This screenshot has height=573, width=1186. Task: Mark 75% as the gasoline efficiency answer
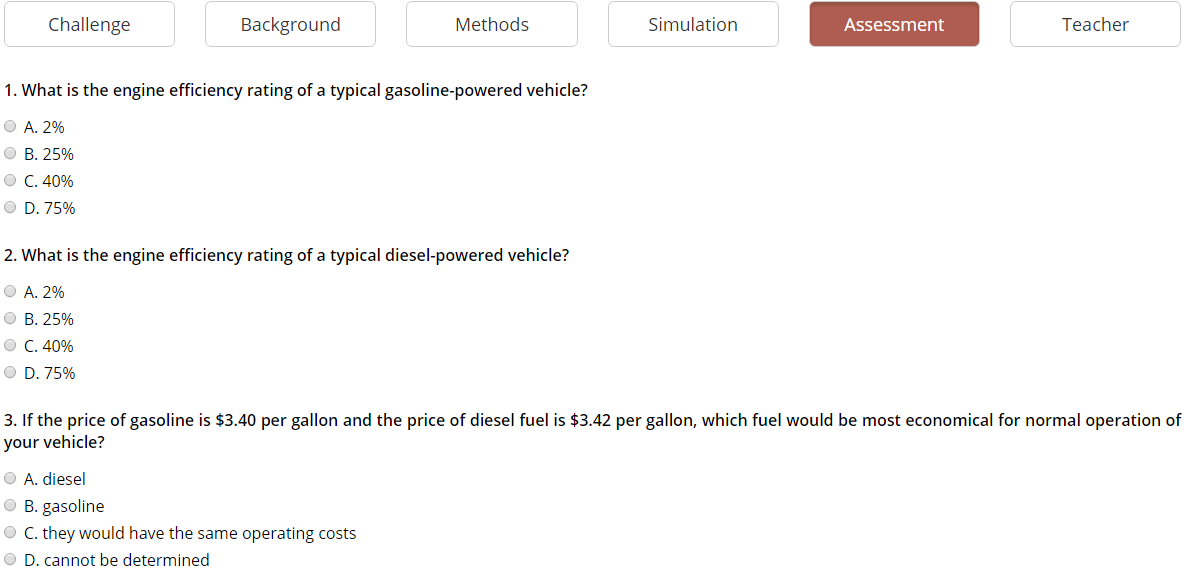(x=10, y=207)
